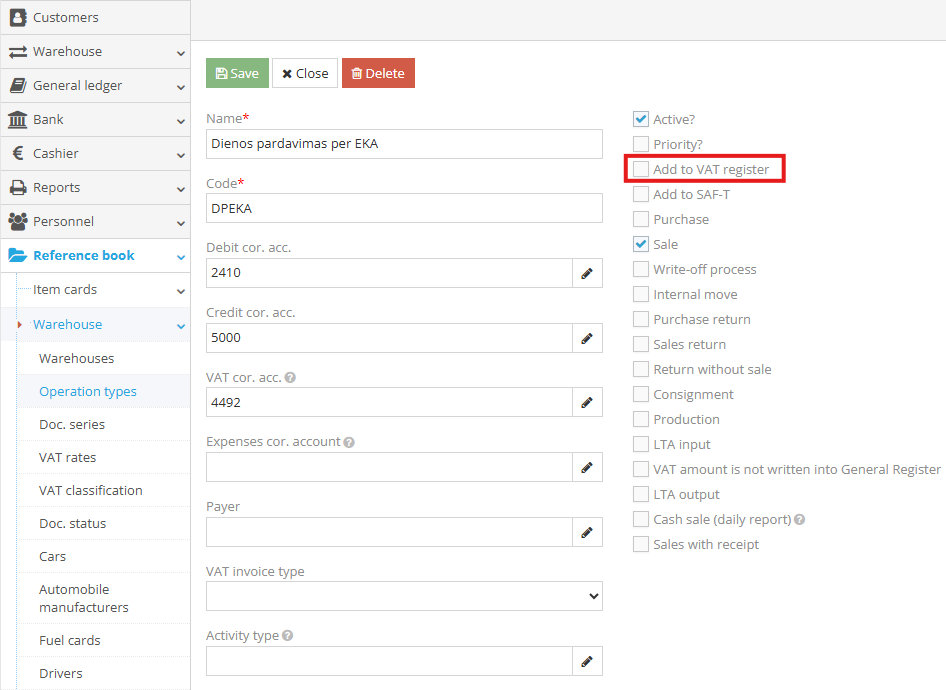Screen dimensions: 946x690
Task: Click the Bank sidebar icon
Action: (17, 119)
